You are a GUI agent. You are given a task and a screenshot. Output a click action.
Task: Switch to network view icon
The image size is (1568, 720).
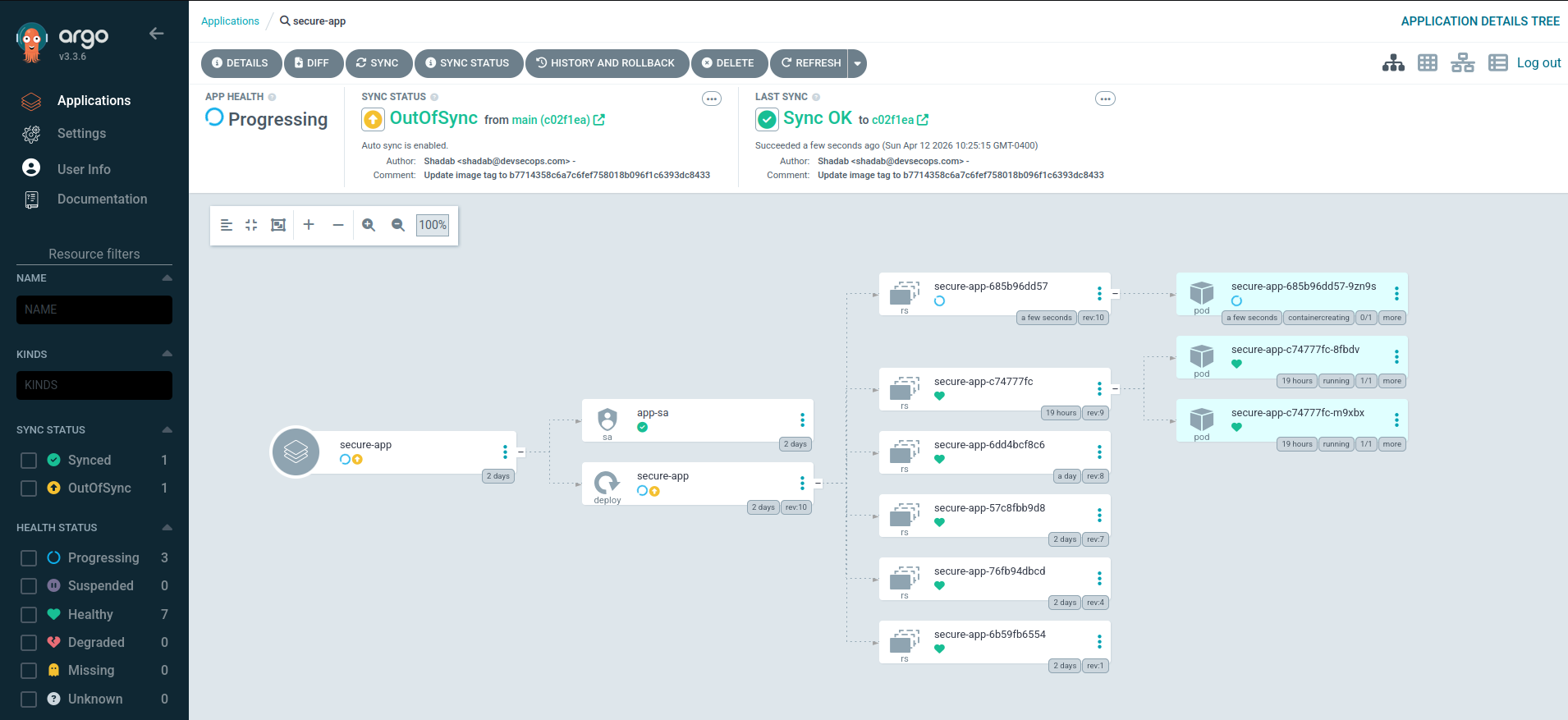1463,63
